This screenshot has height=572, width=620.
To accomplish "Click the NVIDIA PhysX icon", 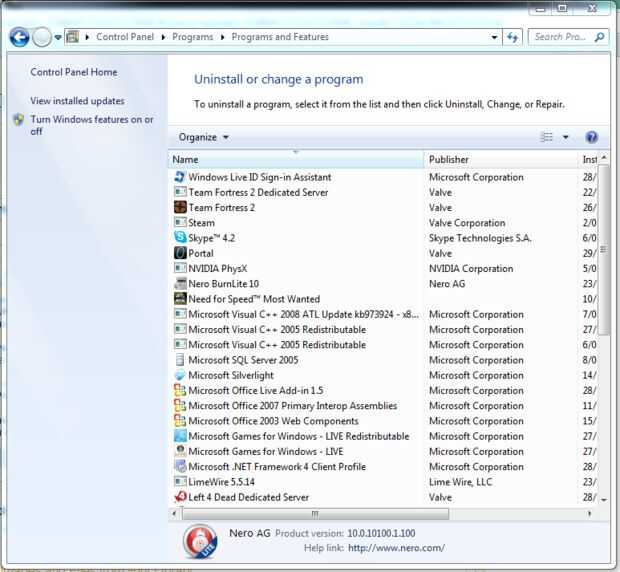I will (180, 268).
